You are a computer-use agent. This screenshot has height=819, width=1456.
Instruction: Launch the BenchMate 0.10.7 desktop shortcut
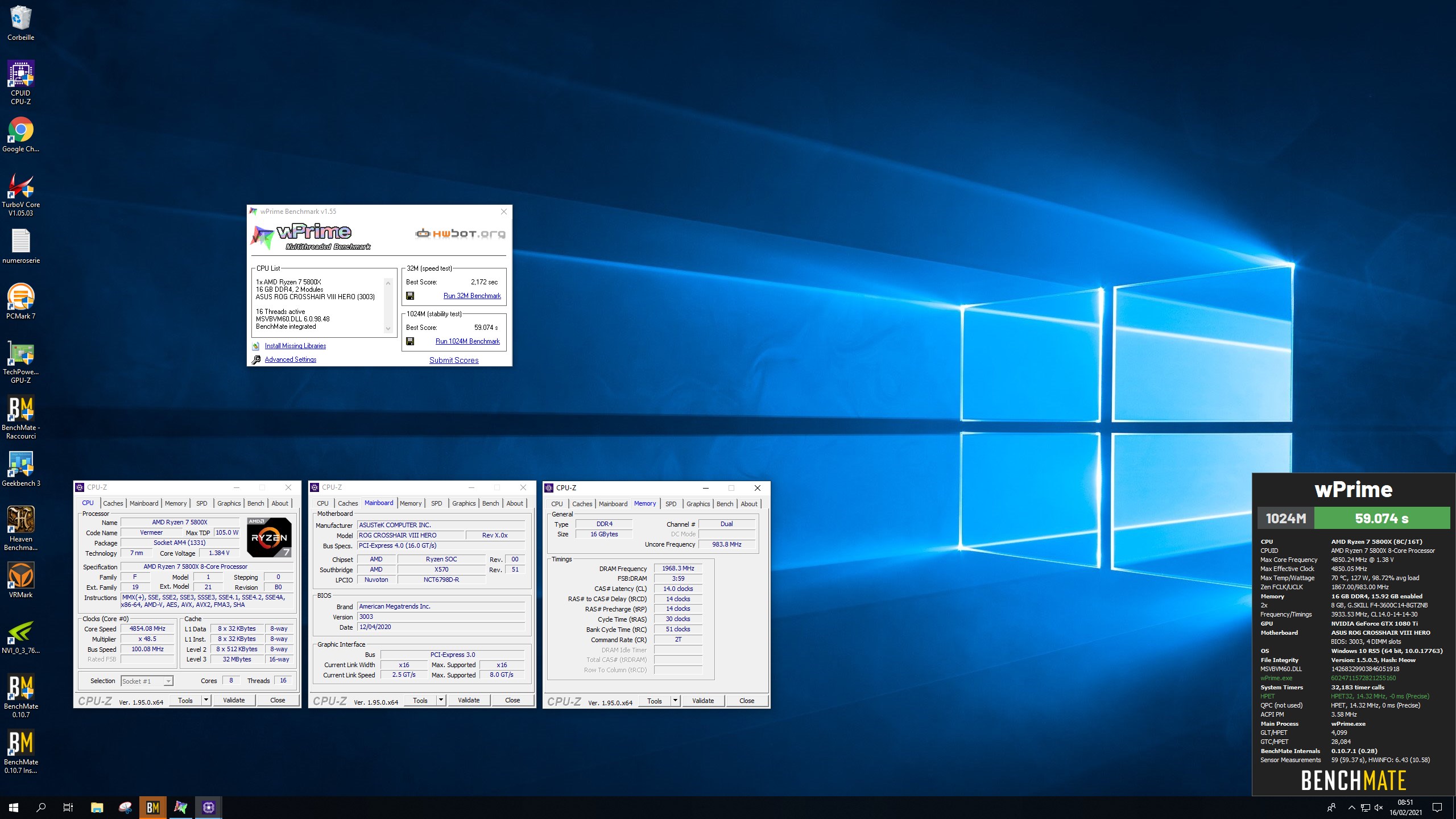tap(20, 696)
